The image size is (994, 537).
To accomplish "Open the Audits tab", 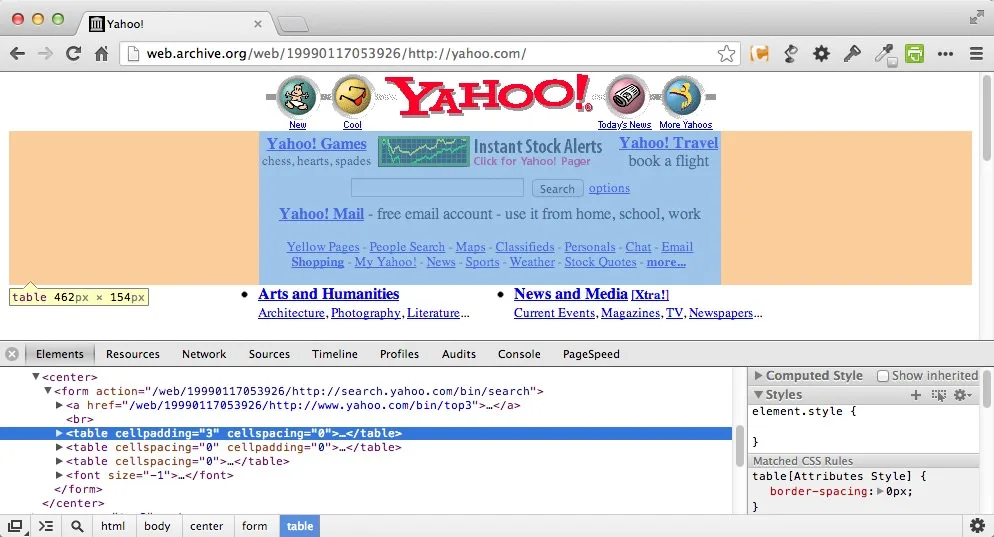I will 458,354.
